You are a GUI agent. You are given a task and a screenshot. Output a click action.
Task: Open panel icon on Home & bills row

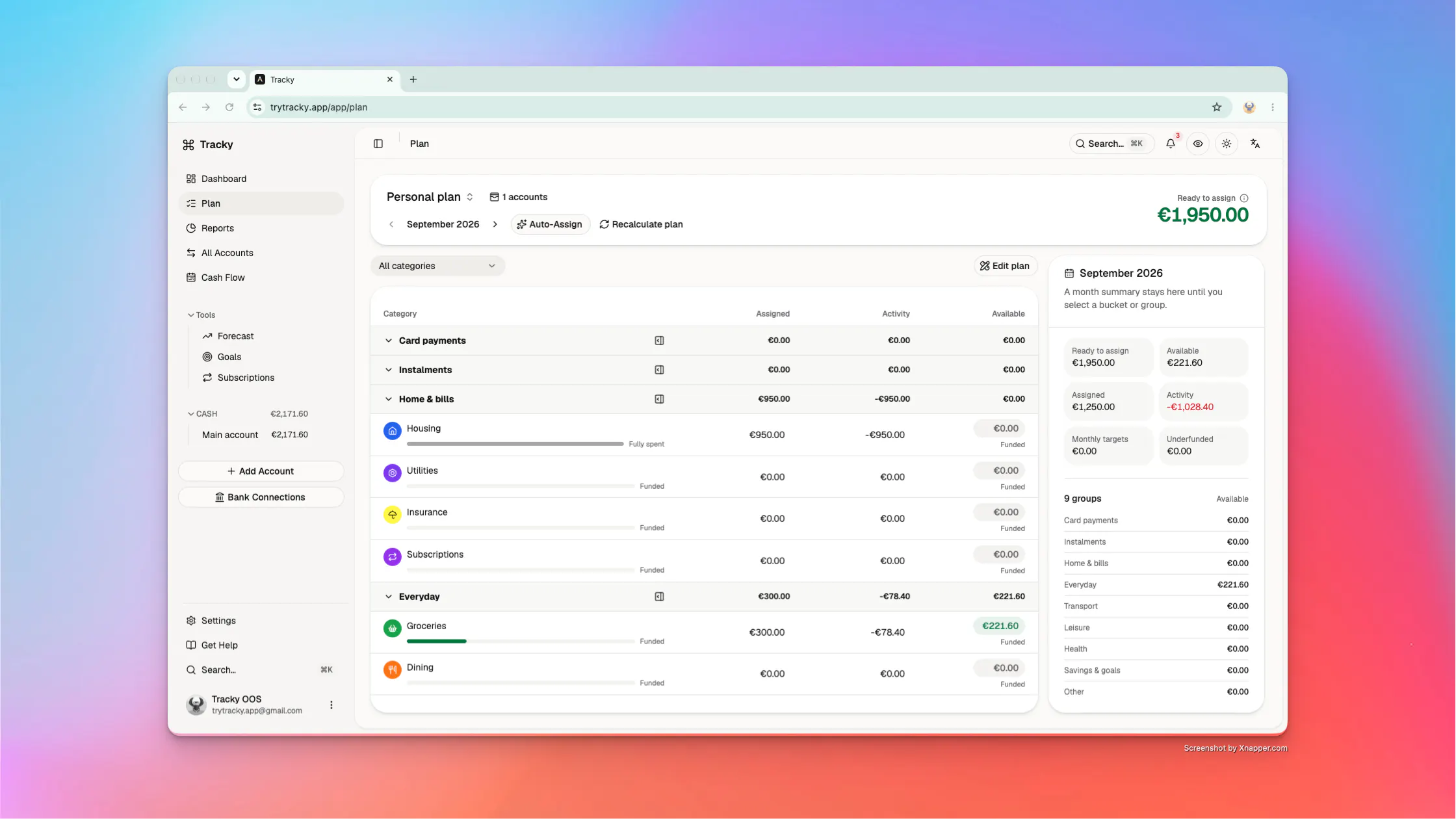(x=659, y=399)
